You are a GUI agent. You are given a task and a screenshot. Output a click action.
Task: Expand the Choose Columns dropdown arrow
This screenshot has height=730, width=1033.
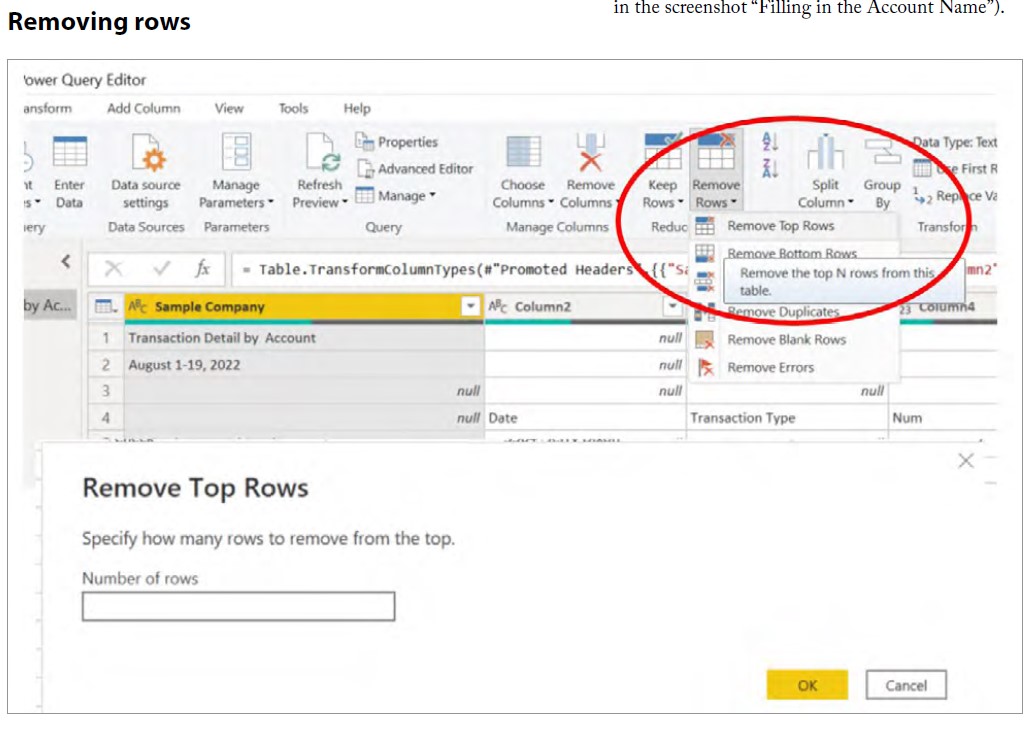pos(551,202)
